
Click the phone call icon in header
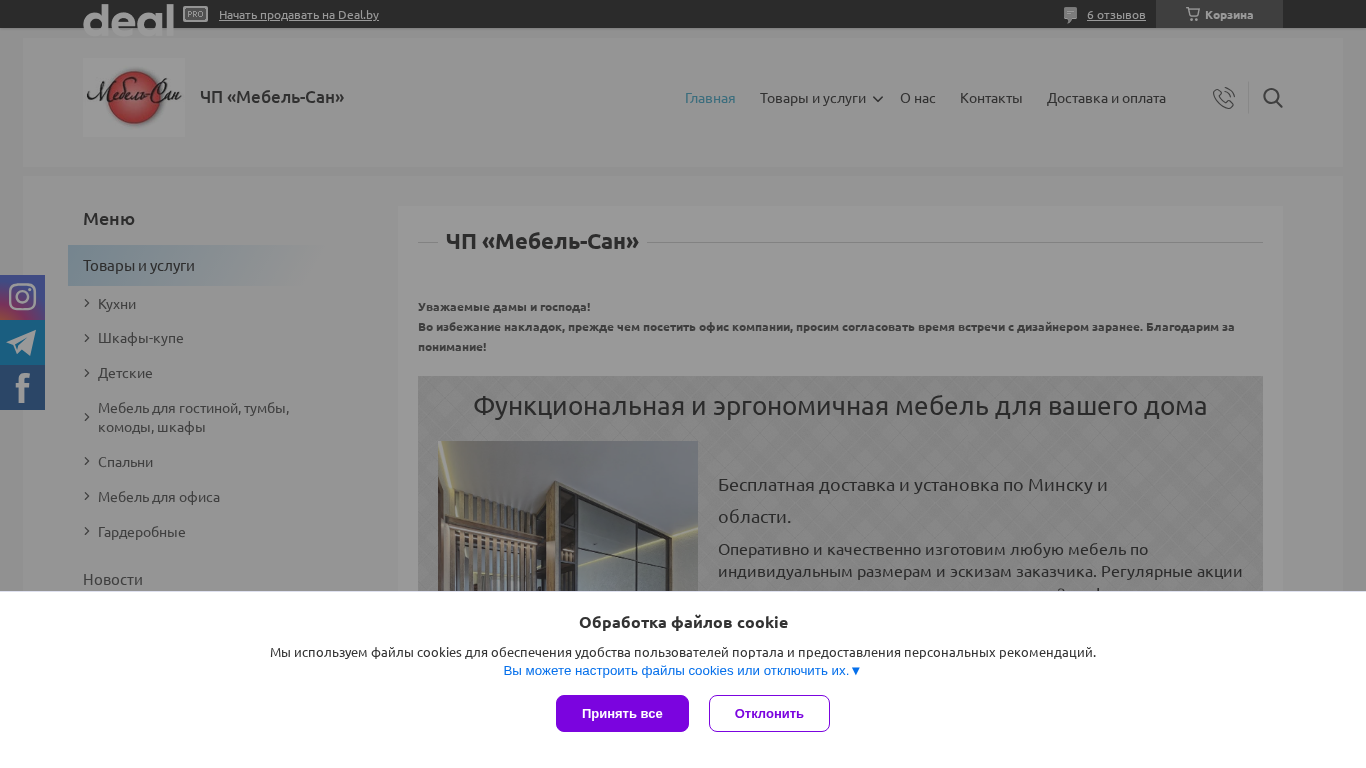pyautogui.click(x=1224, y=98)
